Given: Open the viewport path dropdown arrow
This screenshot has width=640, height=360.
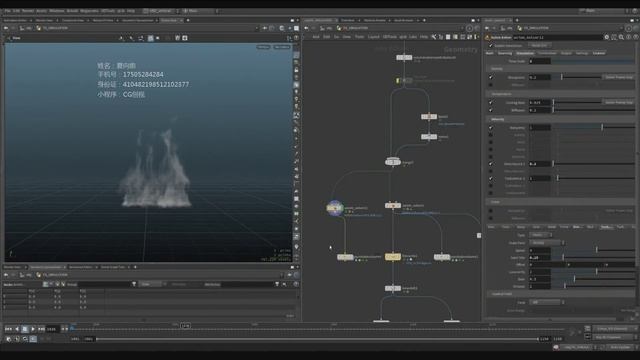Looking at the screenshot, I should pos(257,28).
